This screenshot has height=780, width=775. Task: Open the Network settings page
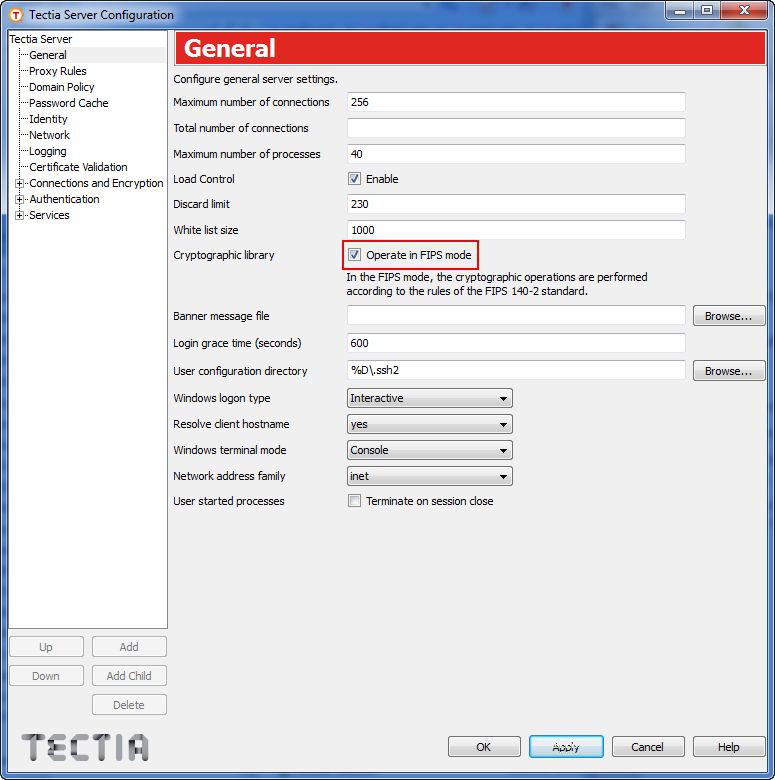49,135
